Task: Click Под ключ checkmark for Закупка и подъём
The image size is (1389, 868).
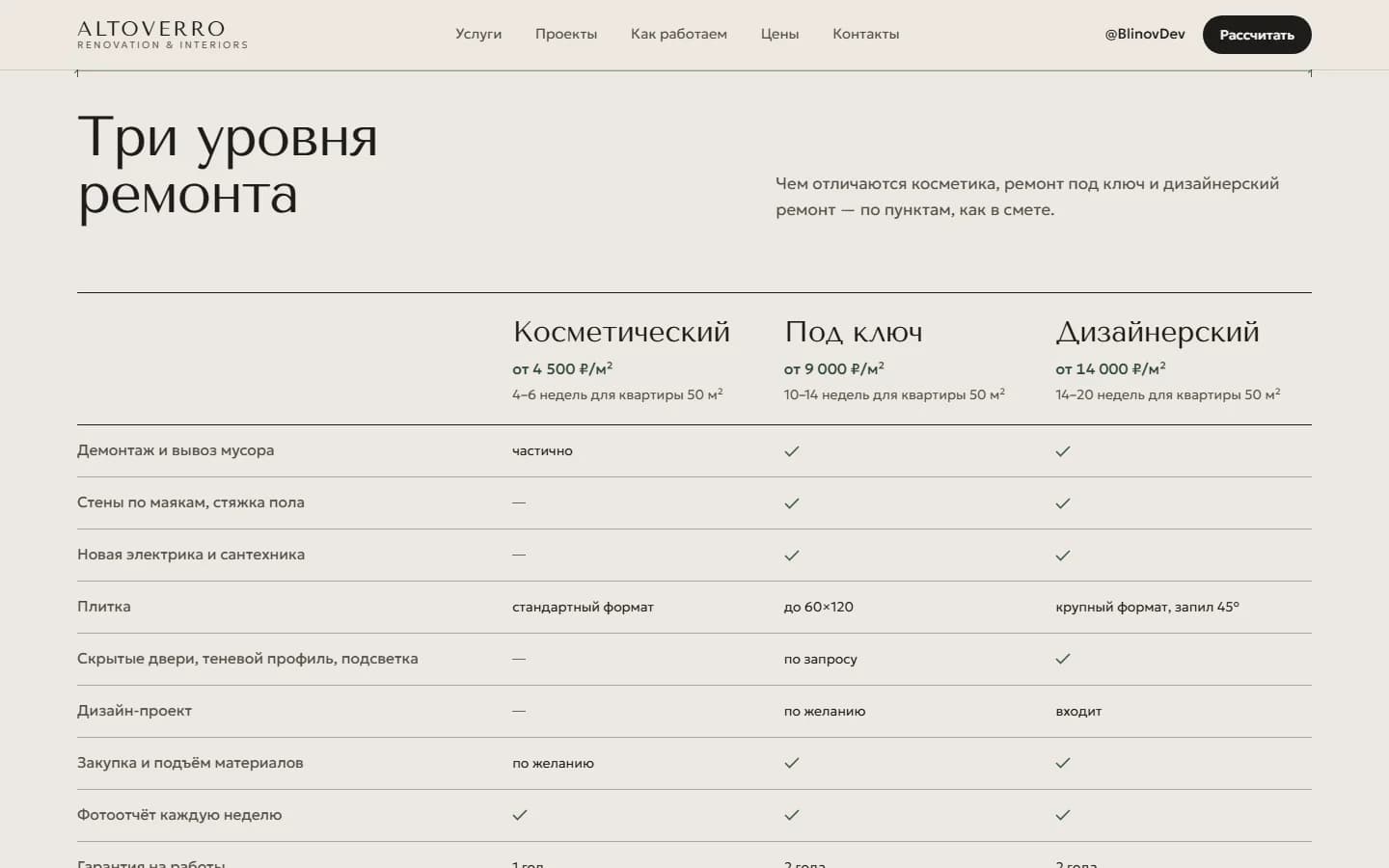Action: tap(792, 763)
